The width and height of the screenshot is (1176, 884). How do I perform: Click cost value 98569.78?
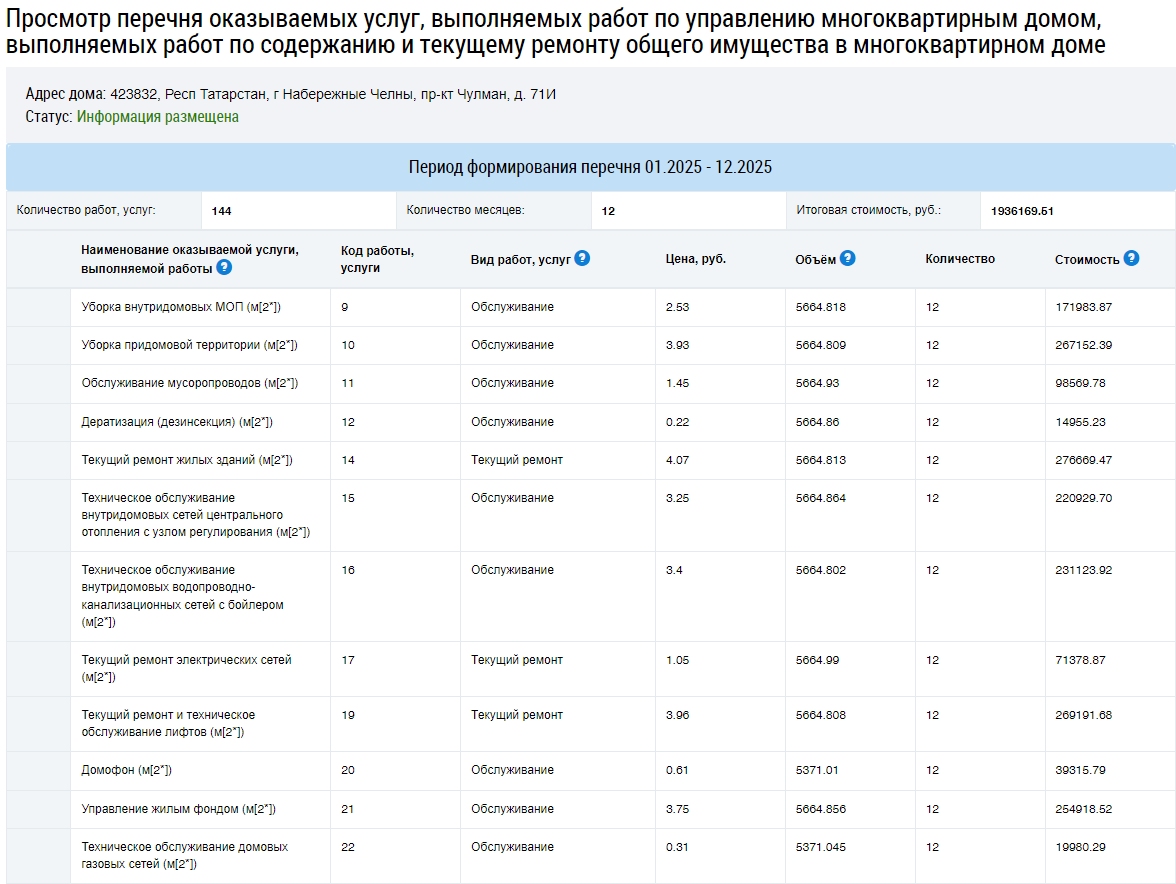(1080, 383)
